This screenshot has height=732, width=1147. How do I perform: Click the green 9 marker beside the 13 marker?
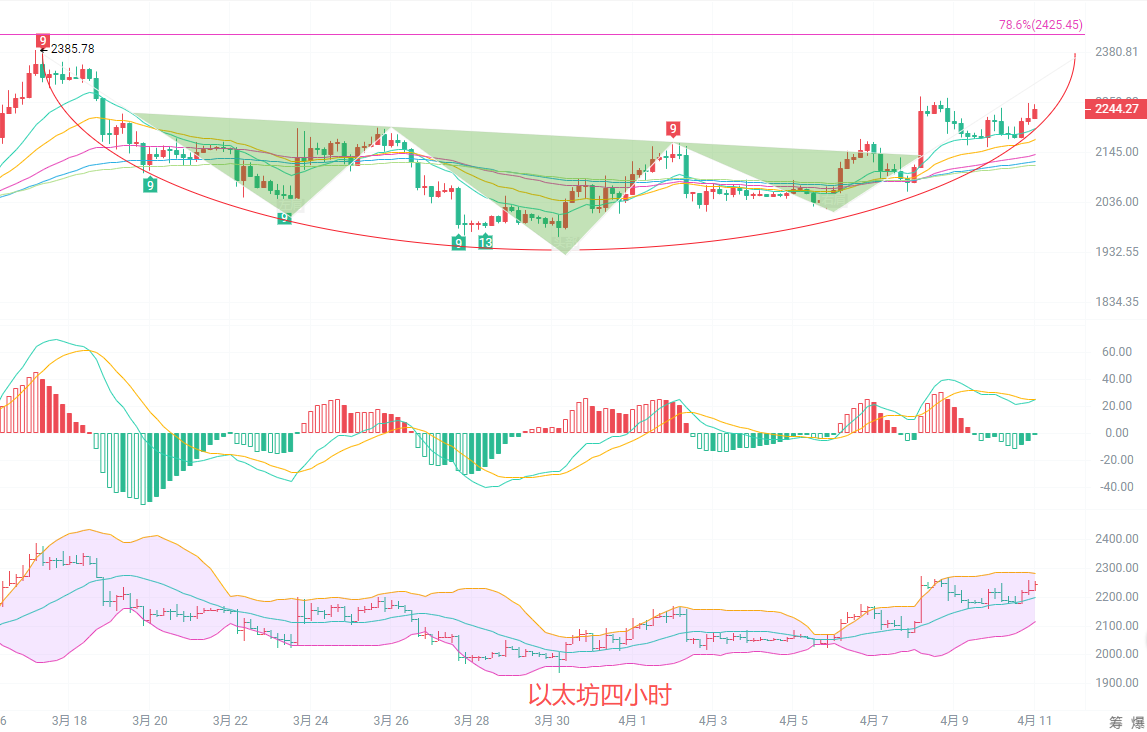[458, 242]
